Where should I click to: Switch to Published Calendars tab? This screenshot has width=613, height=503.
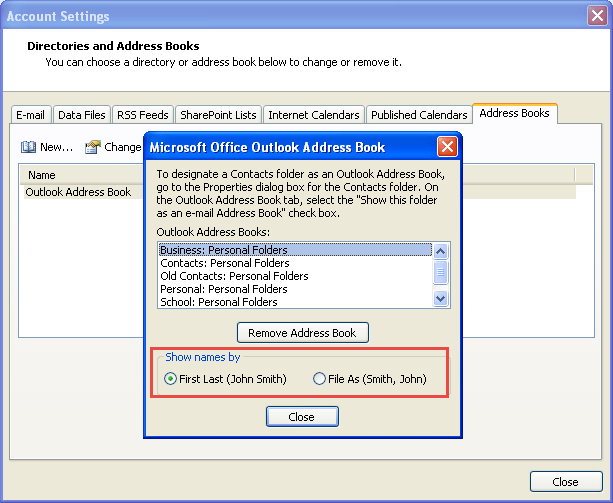419,115
